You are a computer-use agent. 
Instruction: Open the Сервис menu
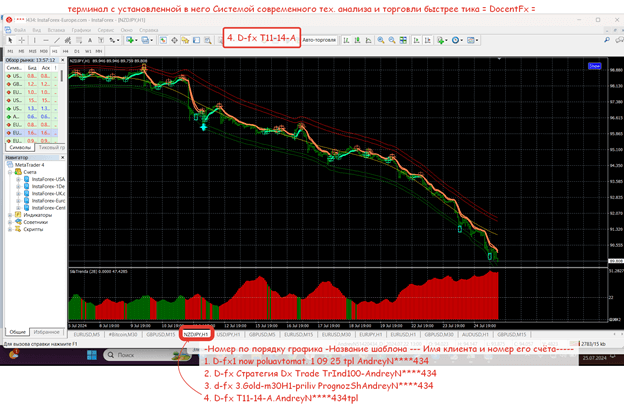[106, 30]
